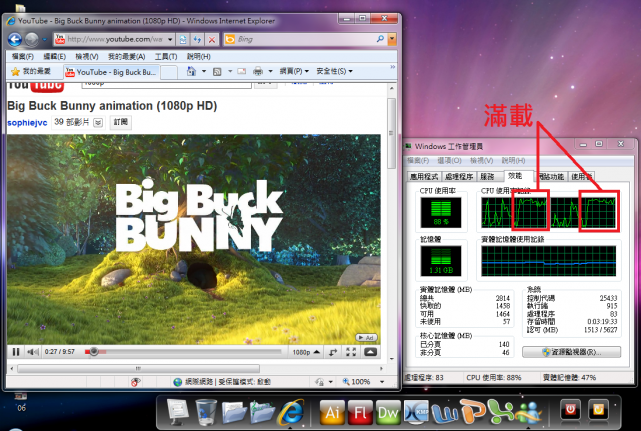Click the red power icon in dock
The image size is (641, 431).
(x=570, y=410)
